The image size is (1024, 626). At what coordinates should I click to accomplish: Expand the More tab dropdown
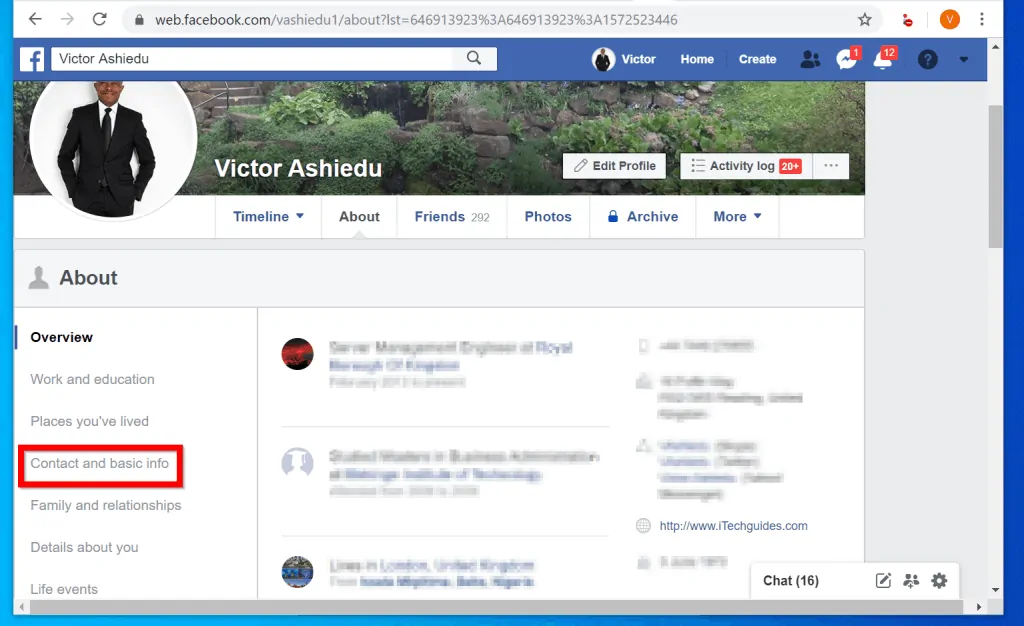[737, 217]
